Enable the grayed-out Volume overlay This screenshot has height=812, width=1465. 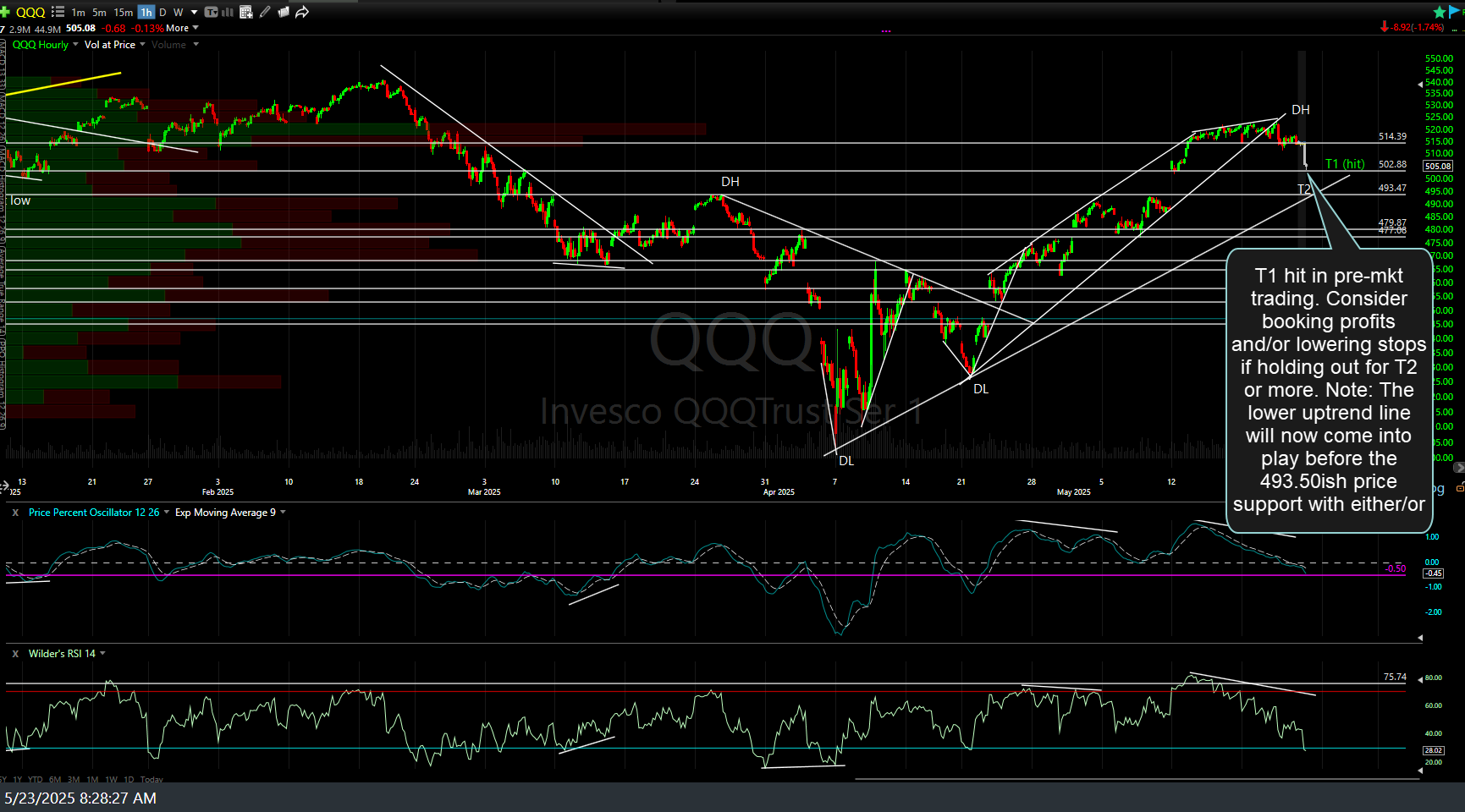[x=168, y=44]
